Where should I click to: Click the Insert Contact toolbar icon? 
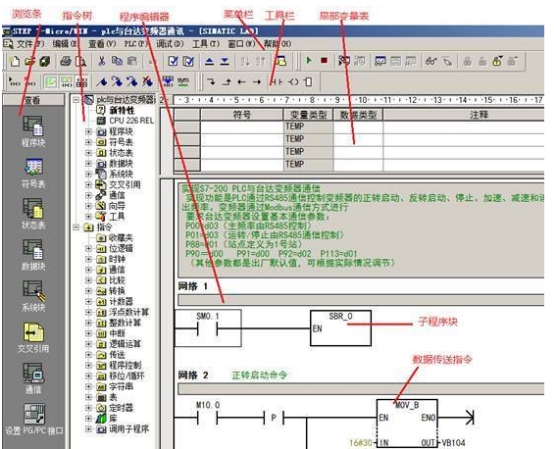point(276,82)
